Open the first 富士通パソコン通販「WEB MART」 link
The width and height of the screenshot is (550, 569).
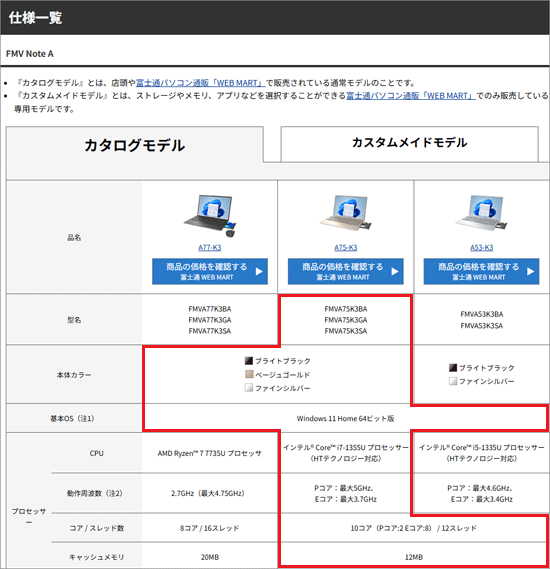(201, 83)
